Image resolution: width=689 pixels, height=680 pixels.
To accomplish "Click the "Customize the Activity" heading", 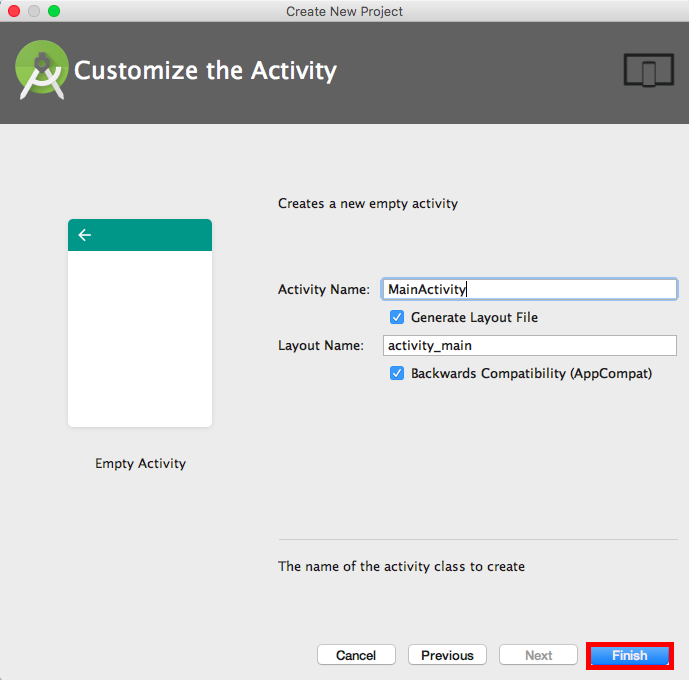I will tap(205, 71).
